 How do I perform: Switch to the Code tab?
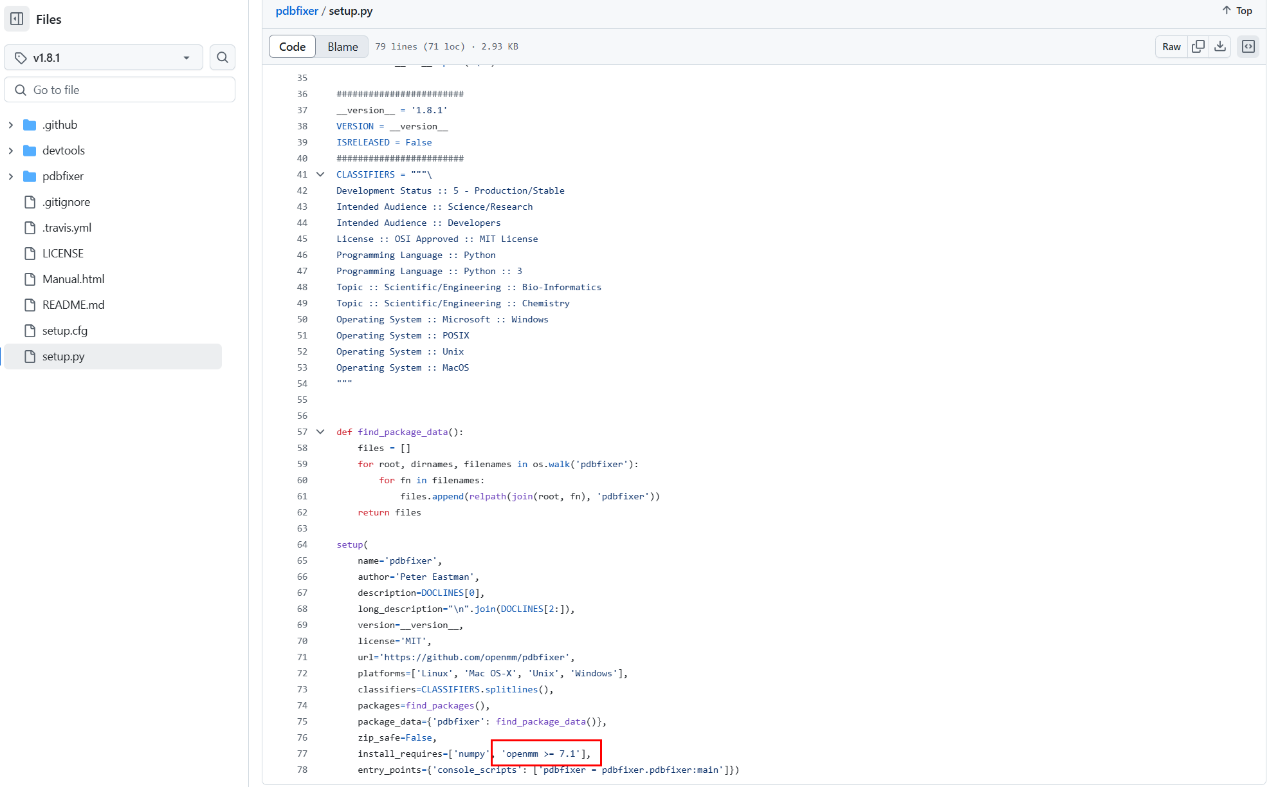tap(292, 46)
